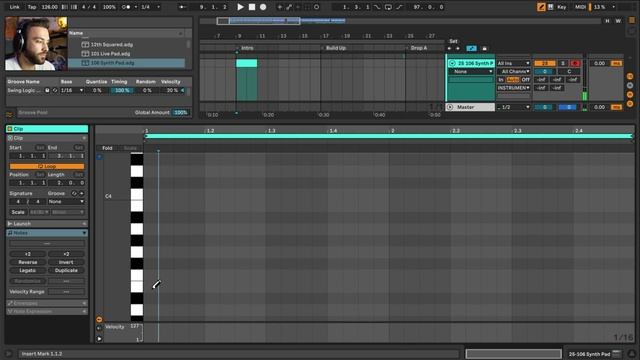
Task: Jump to previous locator arrow
Action: coord(450,49)
